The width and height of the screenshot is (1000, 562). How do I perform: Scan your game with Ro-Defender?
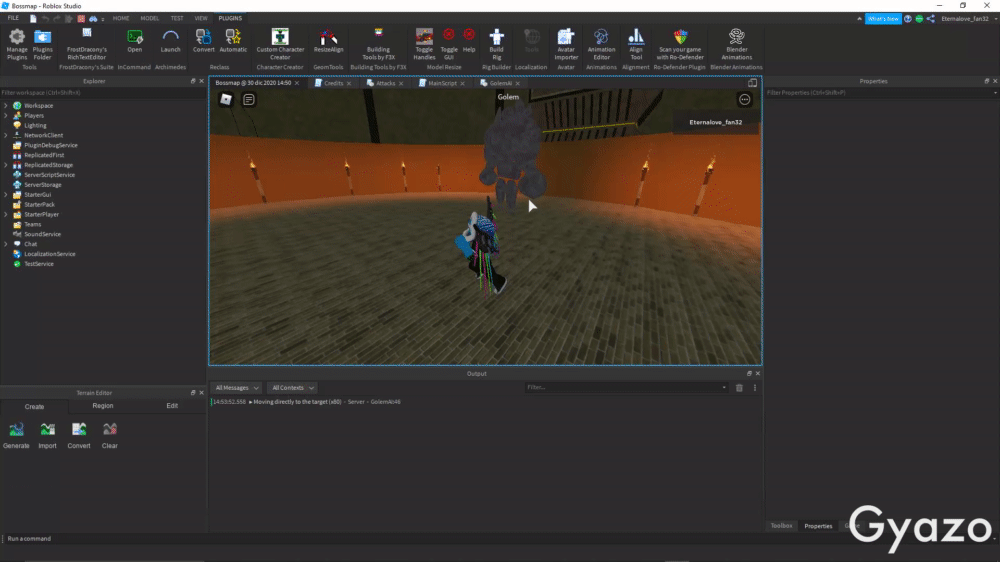680,44
